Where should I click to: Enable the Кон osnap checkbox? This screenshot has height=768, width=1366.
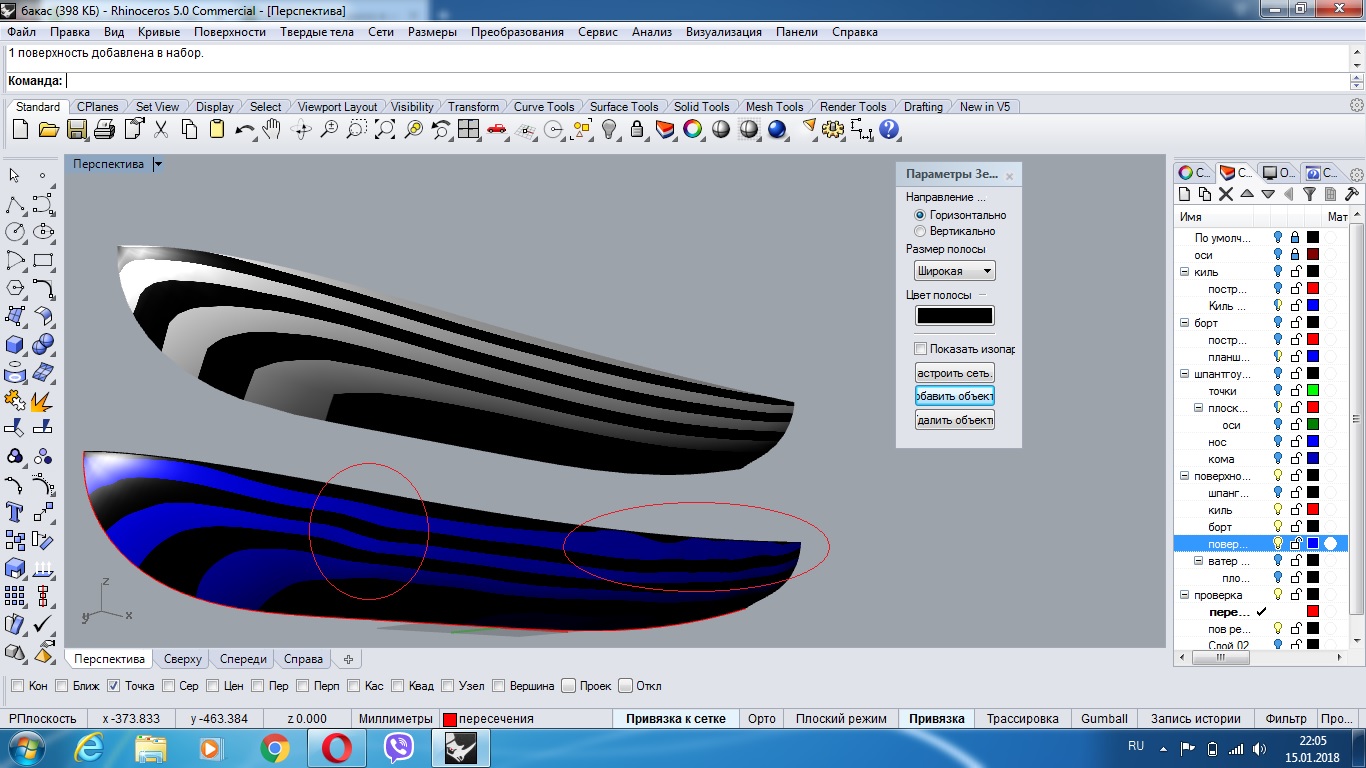pyautogui.click(x=17, y=686)
